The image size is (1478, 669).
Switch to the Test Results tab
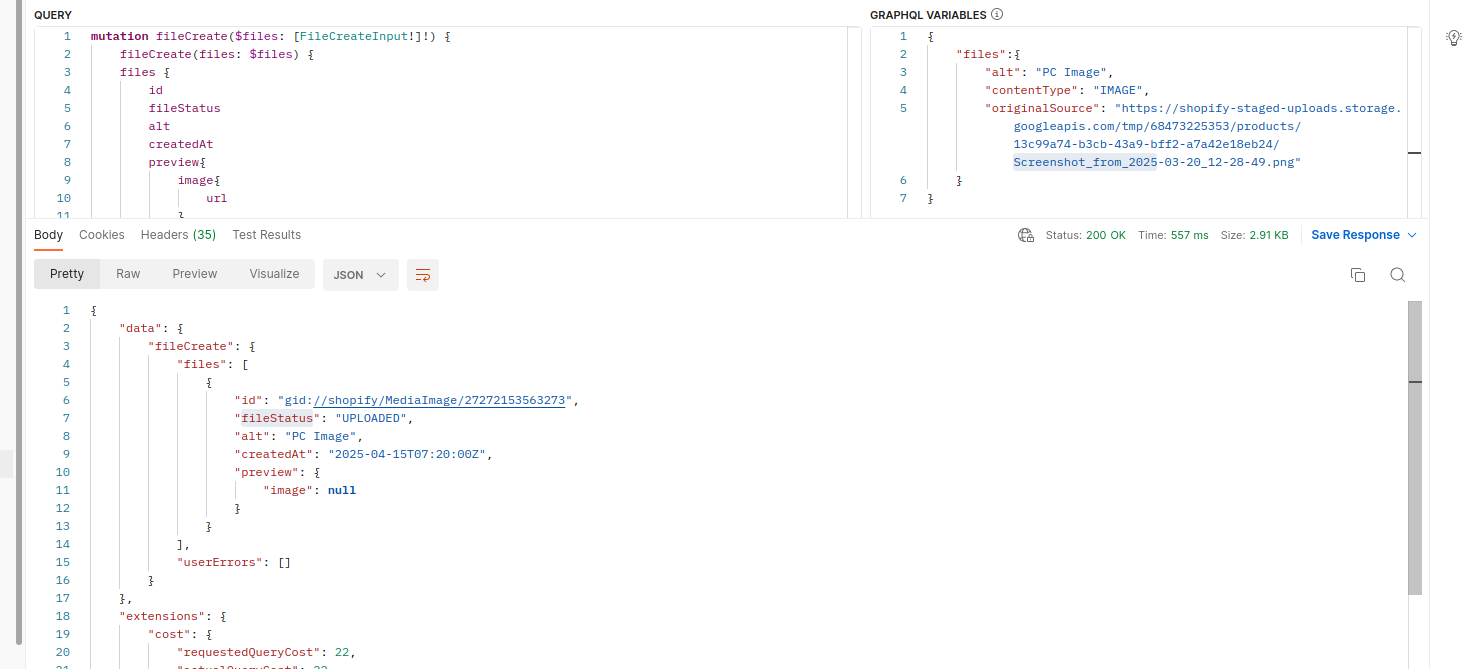(x=266, y=235)
